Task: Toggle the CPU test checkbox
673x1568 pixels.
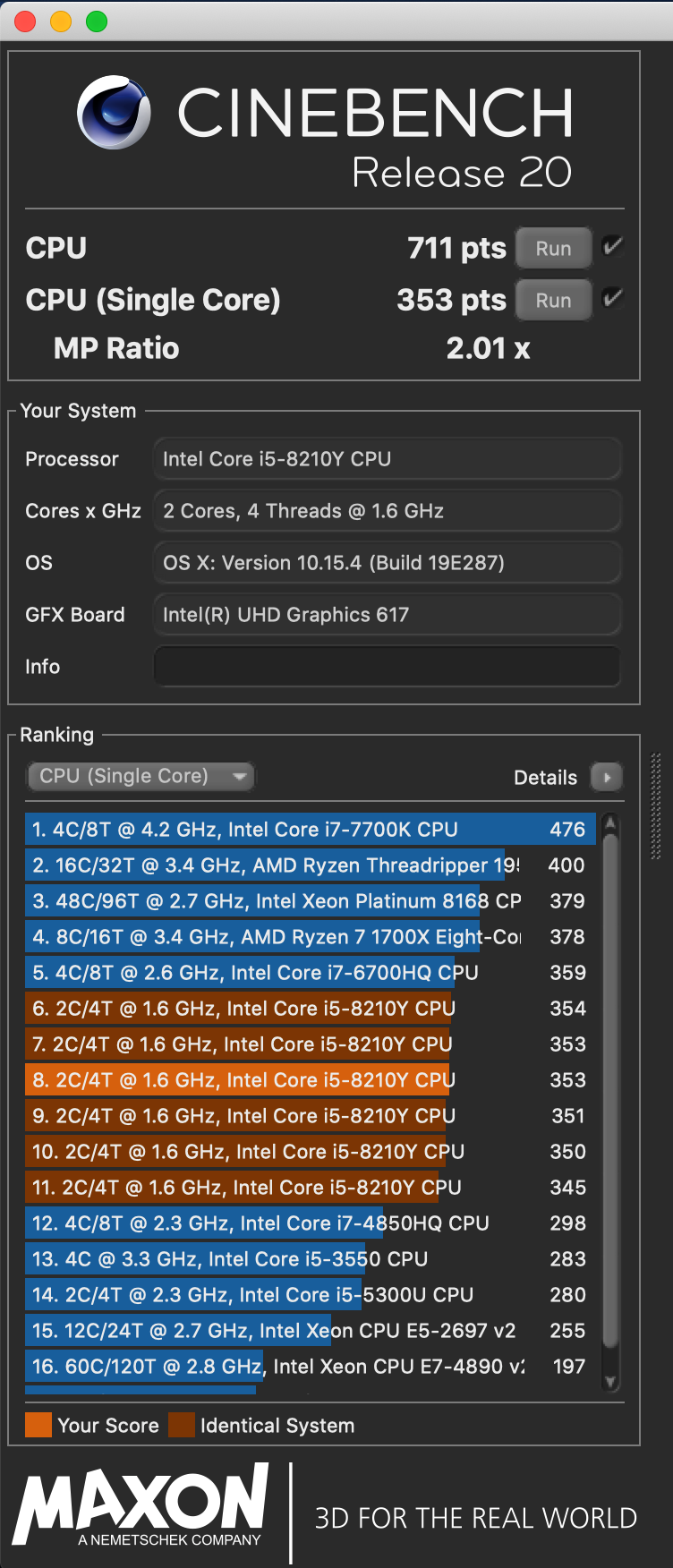Action: (x=613, y=246)
